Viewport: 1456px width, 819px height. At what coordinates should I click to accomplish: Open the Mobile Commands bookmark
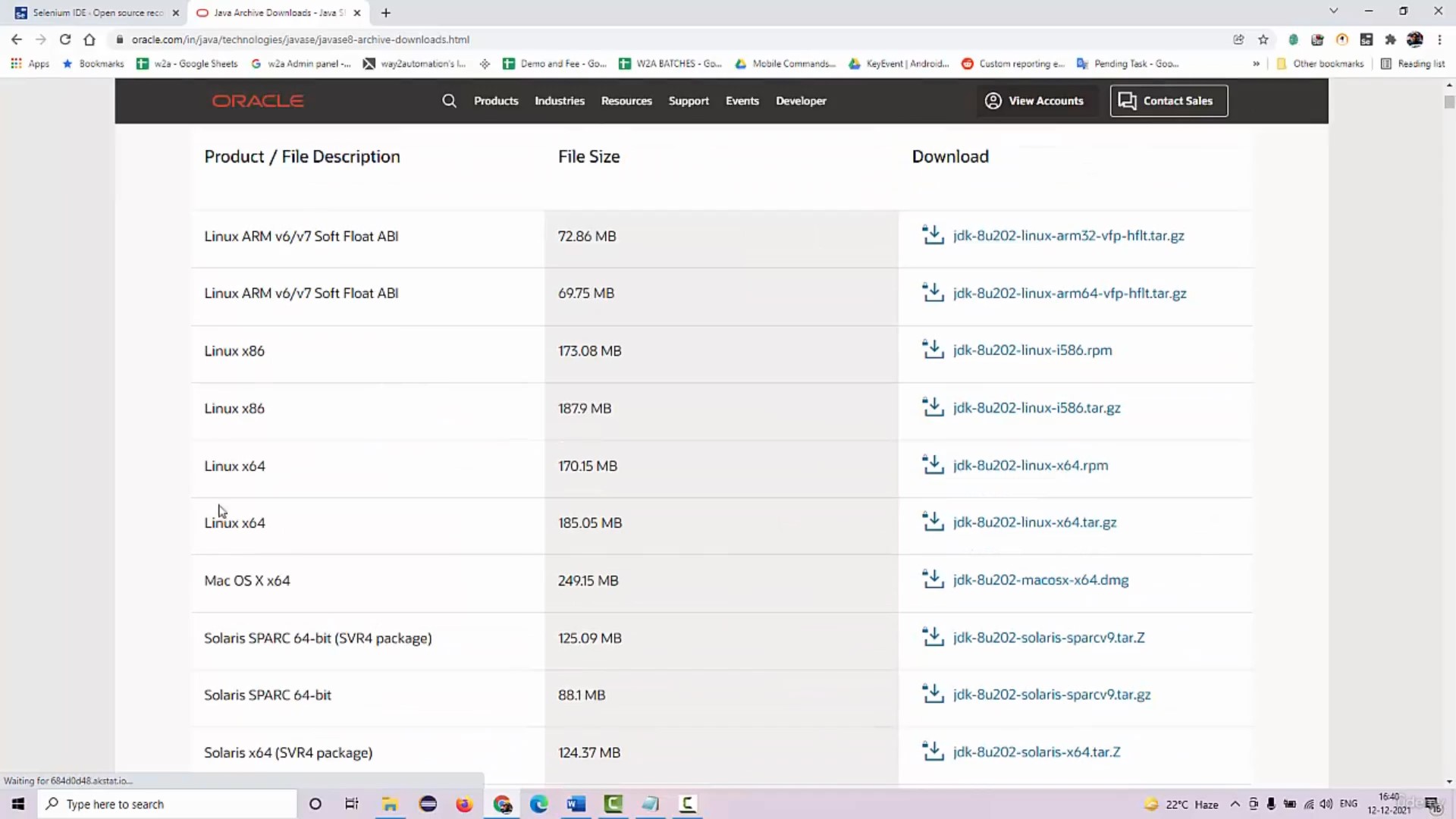(786, 64)
